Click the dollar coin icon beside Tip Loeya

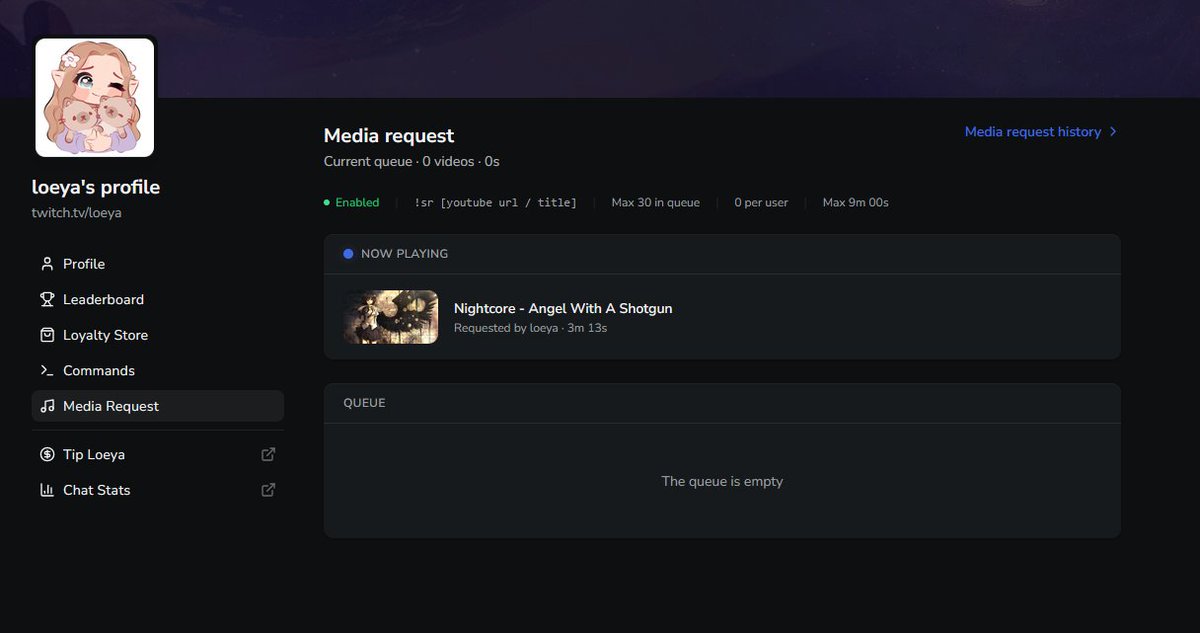click(x=47, y=454)
